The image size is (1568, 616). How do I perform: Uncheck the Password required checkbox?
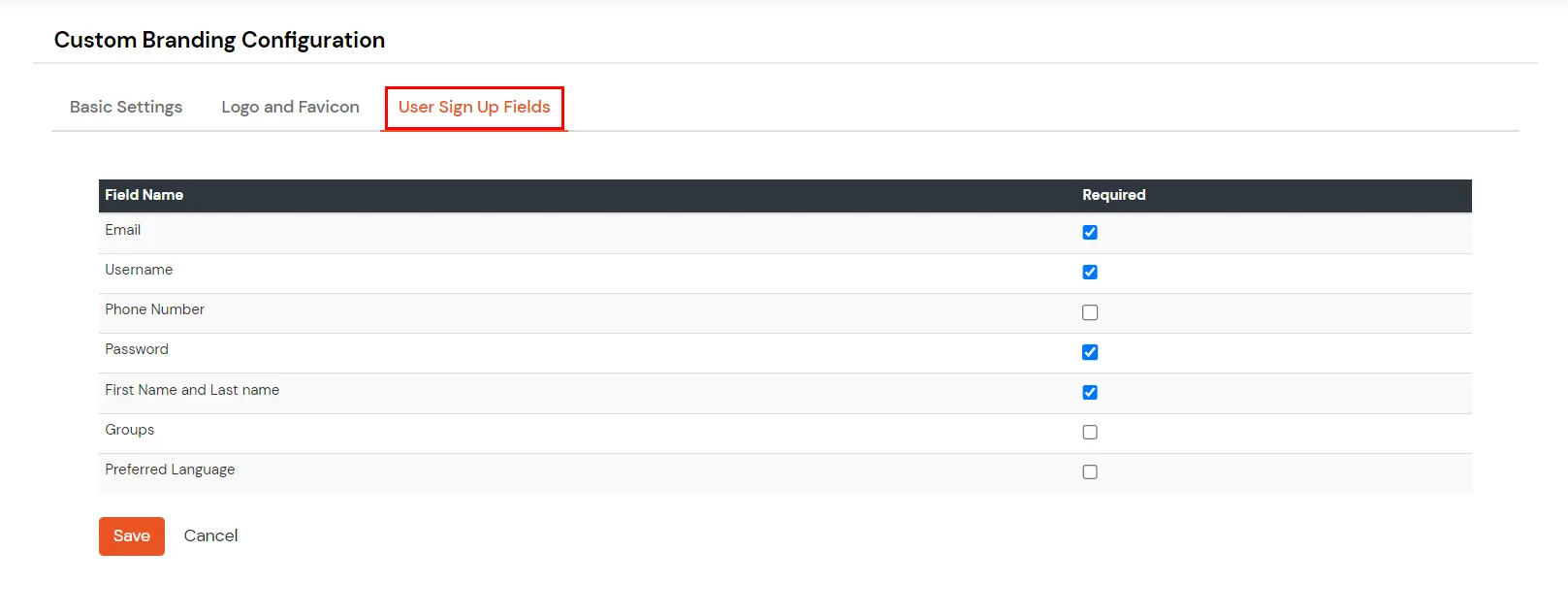coord(1089,352)
